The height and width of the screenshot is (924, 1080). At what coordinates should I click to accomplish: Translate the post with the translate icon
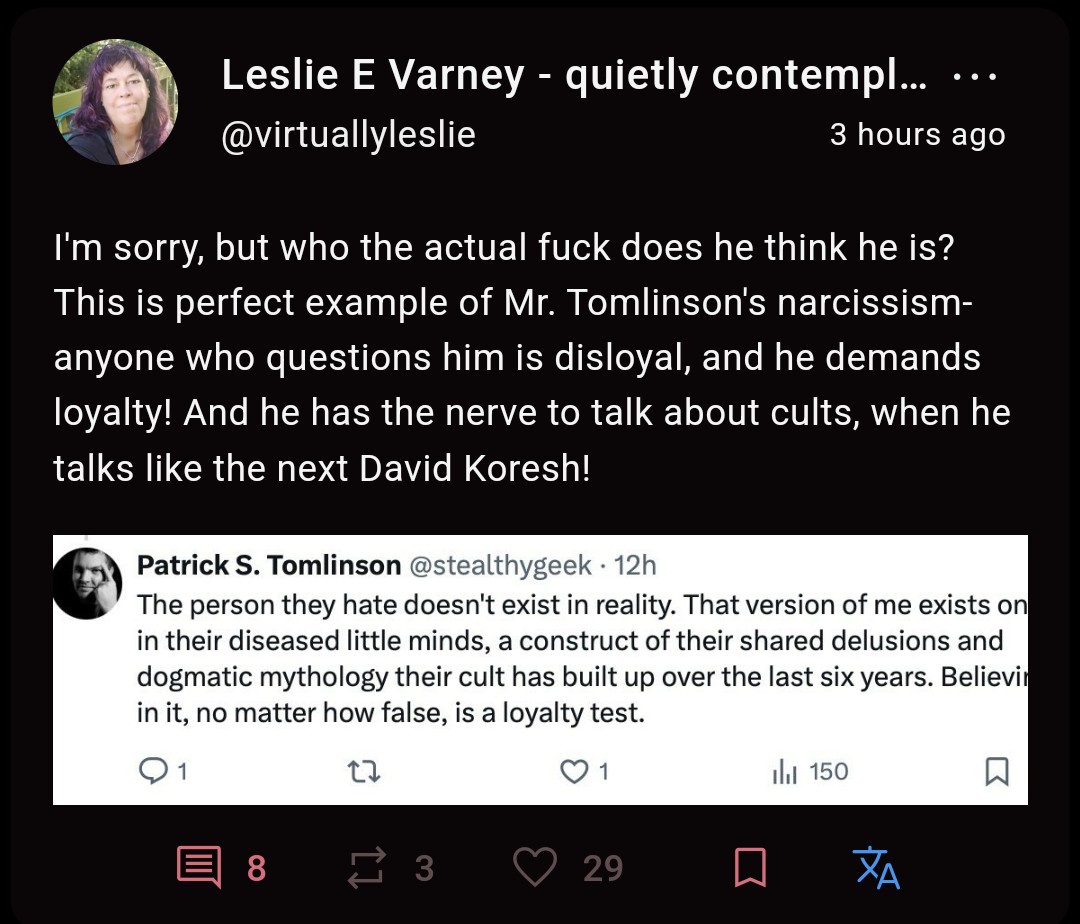pyautogui.click(x=876, y=868)
